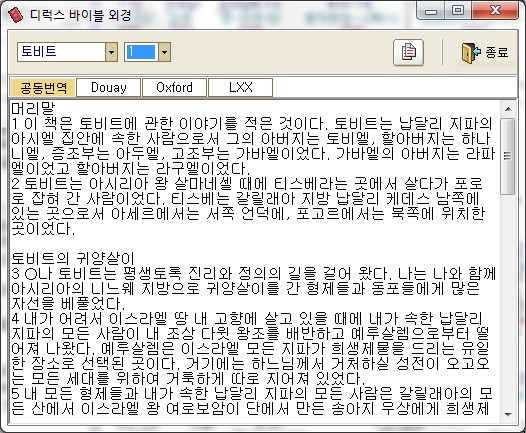Switch to the Douay tab
This screenshot has width=526, height=433.
[x=108, y=88]
